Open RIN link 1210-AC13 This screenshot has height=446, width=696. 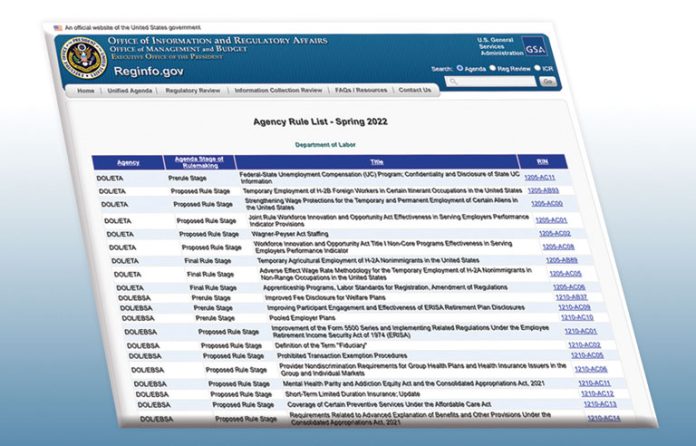[x=600, y=404]
